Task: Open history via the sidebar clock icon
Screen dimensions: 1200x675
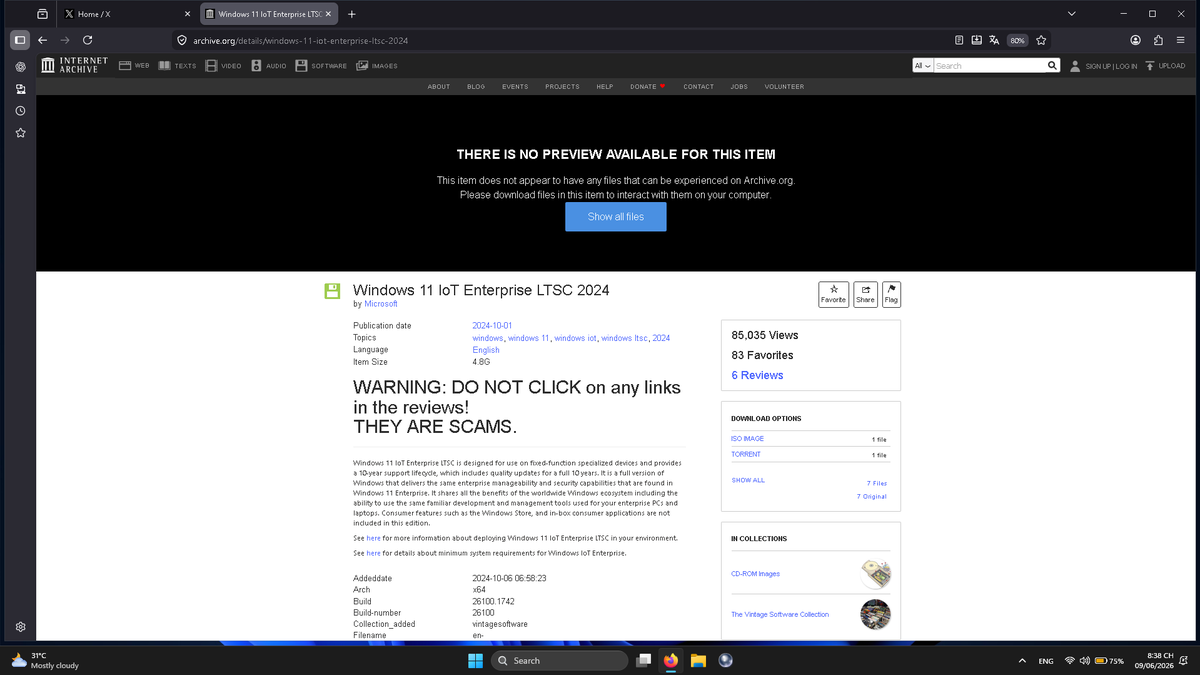Action: click(20, 110)
